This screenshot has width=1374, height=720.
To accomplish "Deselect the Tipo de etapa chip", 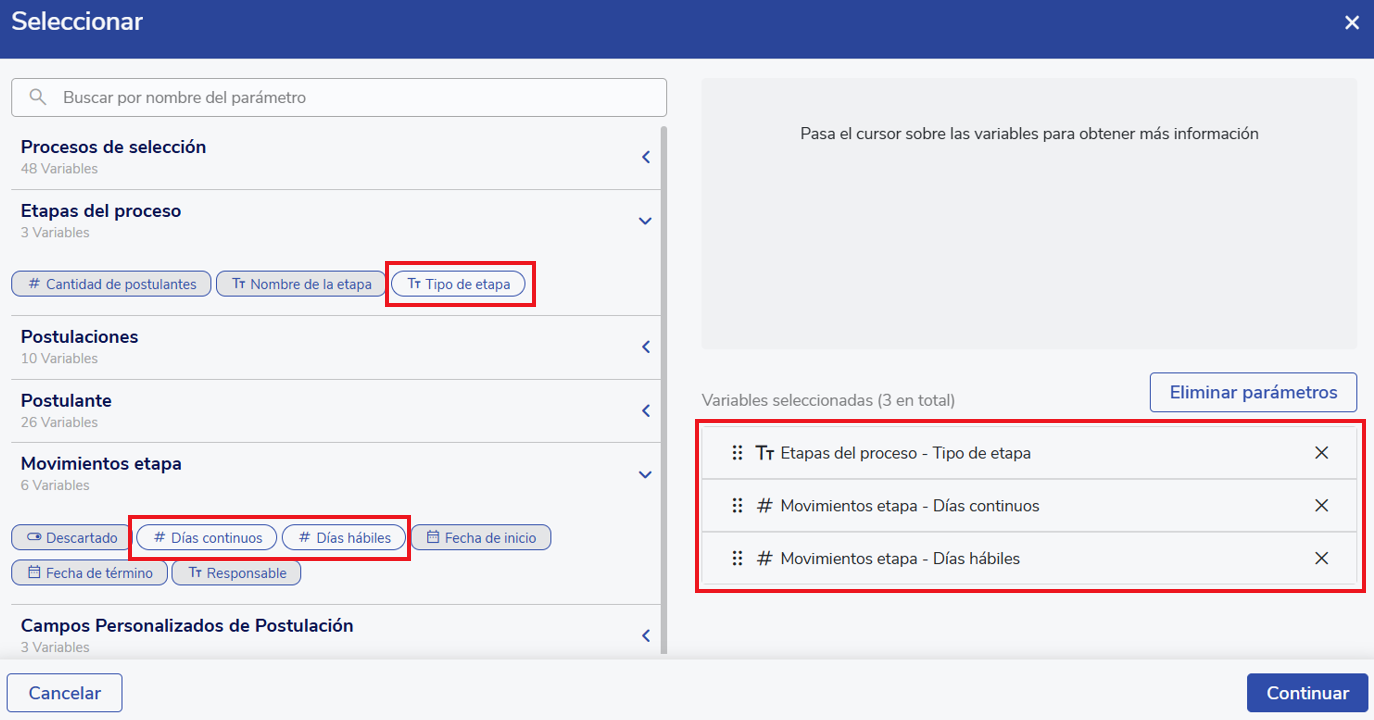I will [458, 284].
